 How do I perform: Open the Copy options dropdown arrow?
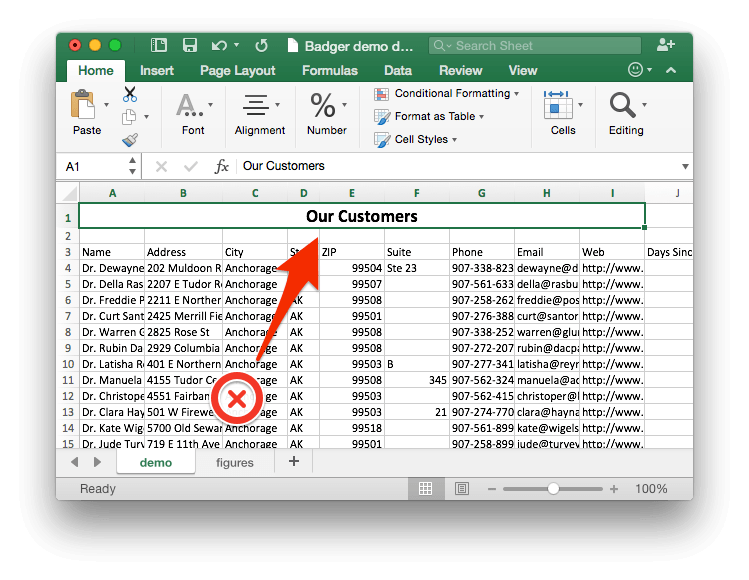pyautogui.click(x=147, y=117)
